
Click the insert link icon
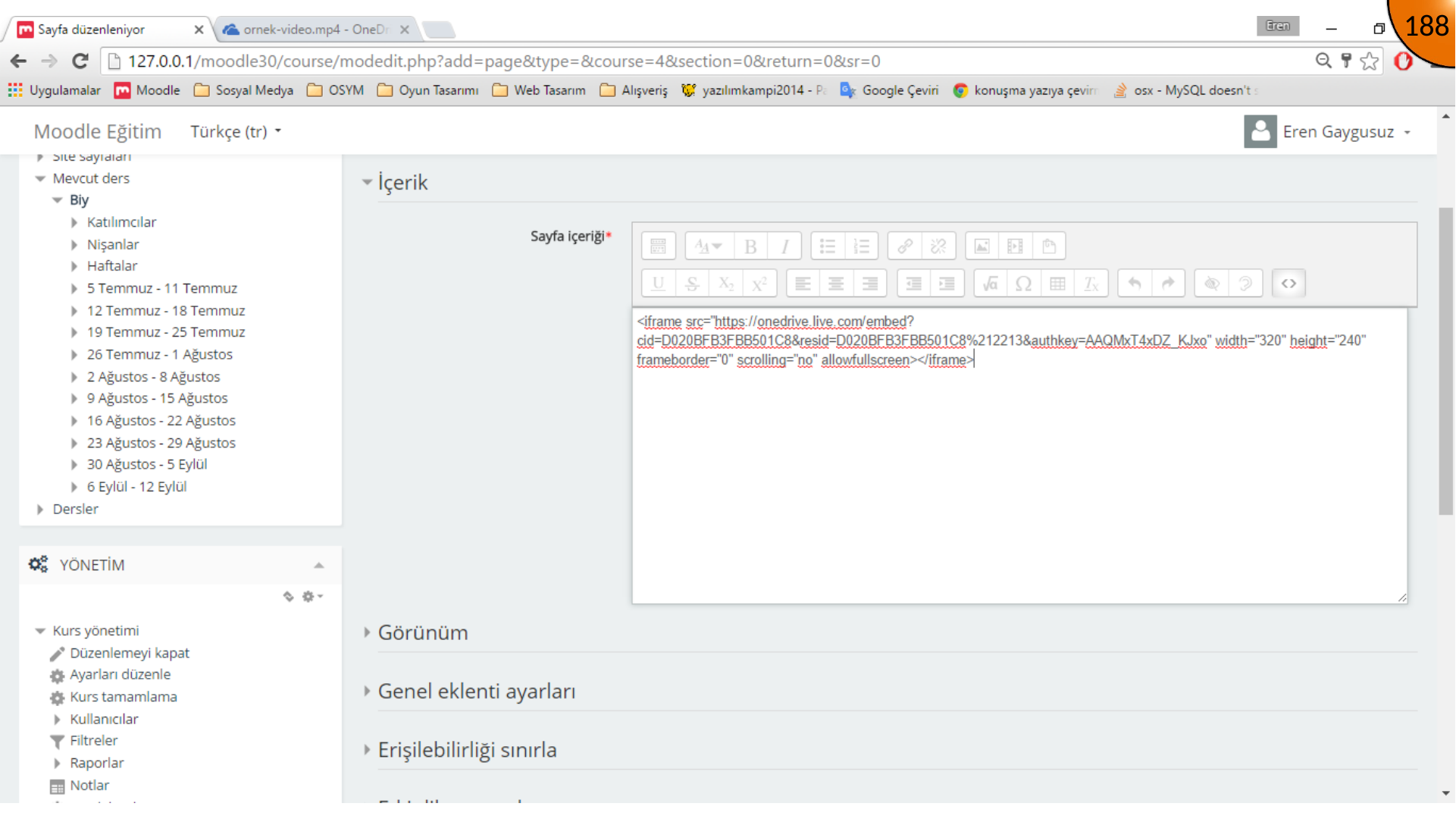click(x=905, y=246)
